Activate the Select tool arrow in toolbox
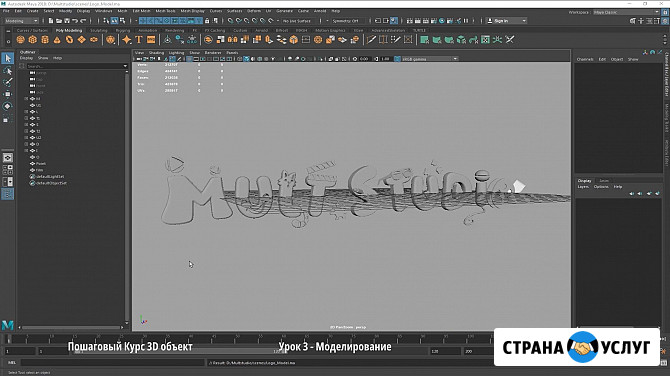The width and height of the screenshot is (670, 376). click(x=8, y=58)
